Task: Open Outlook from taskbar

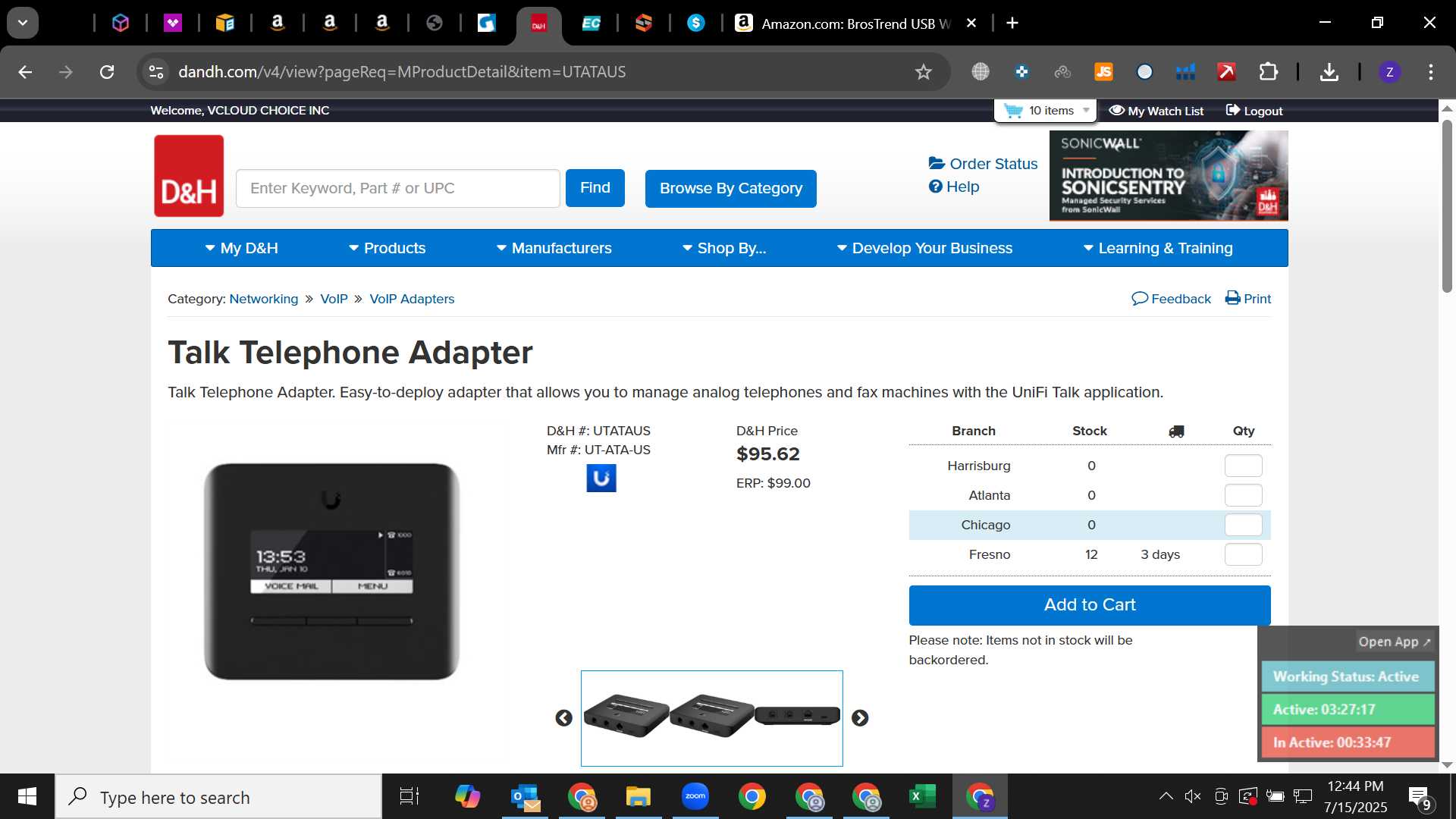Action: [525, 797]
